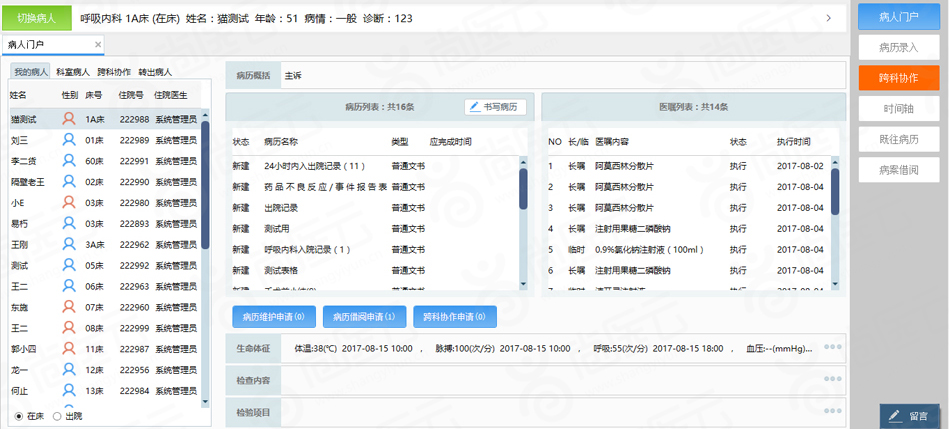Open more options for 生命体征 row
Viewport: 950px width, 429px height.
[x=832, y=347]
